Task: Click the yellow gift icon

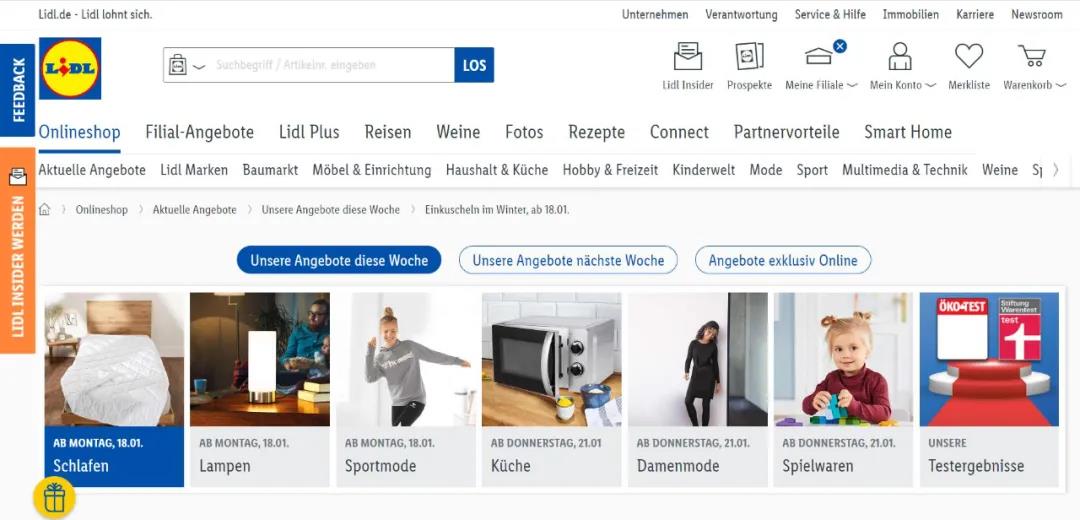Action: (54, 497)
